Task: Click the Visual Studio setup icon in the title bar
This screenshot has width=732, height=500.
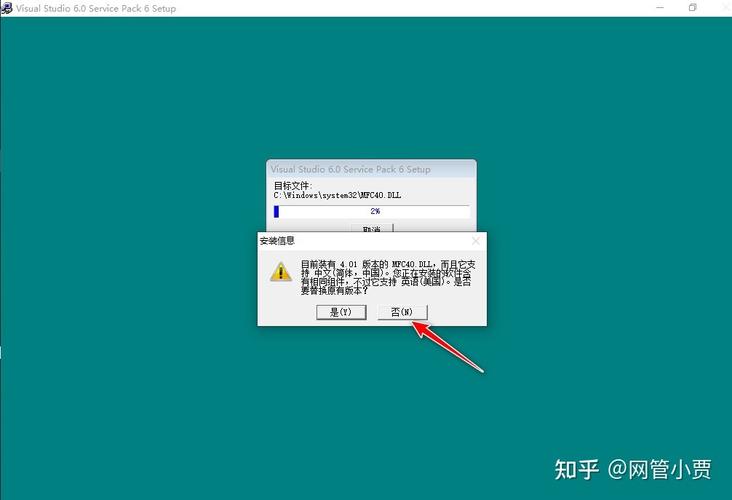Action: point(7,8)
